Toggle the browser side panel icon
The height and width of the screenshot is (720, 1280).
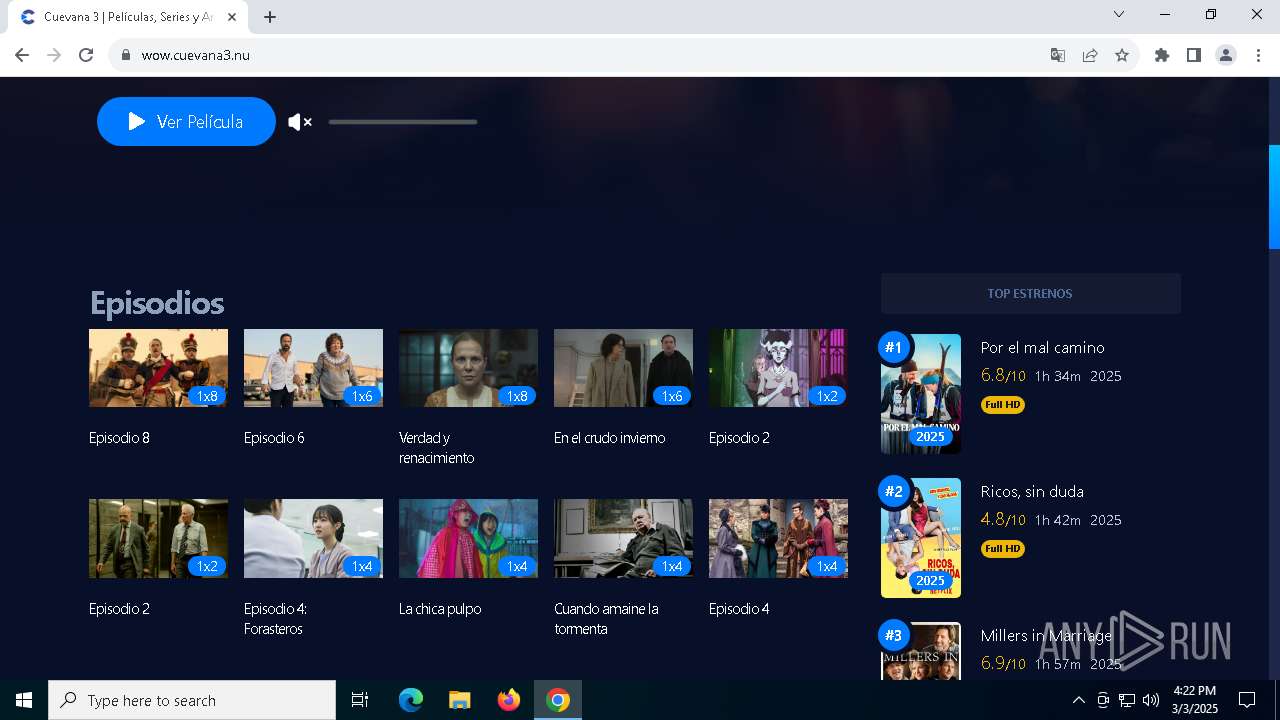[1194, 55]
